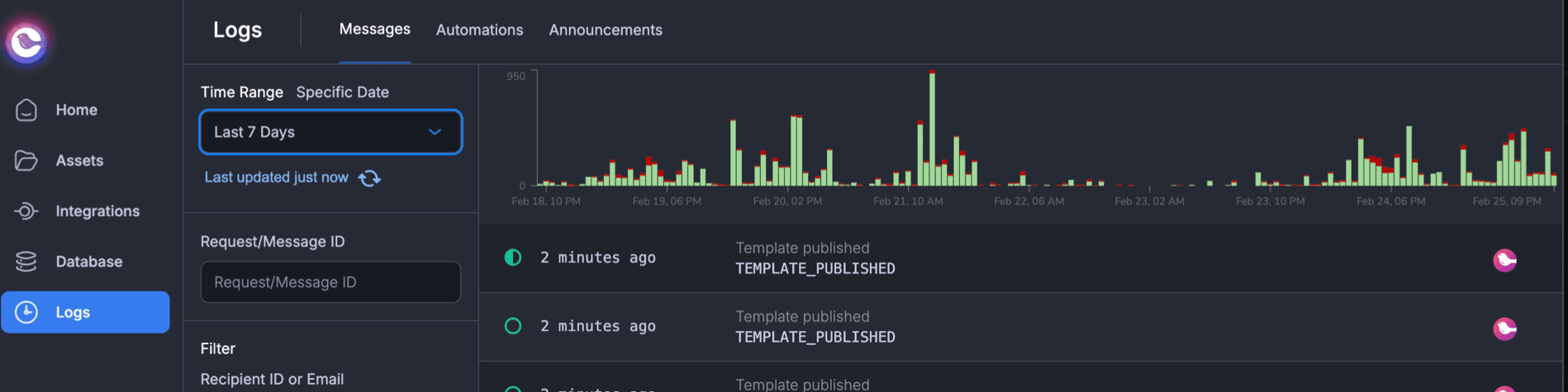Click the dropdown chevron arrow
This screenshot has height=392, width=1568.
pyautogui.click(x=435, y=132)
